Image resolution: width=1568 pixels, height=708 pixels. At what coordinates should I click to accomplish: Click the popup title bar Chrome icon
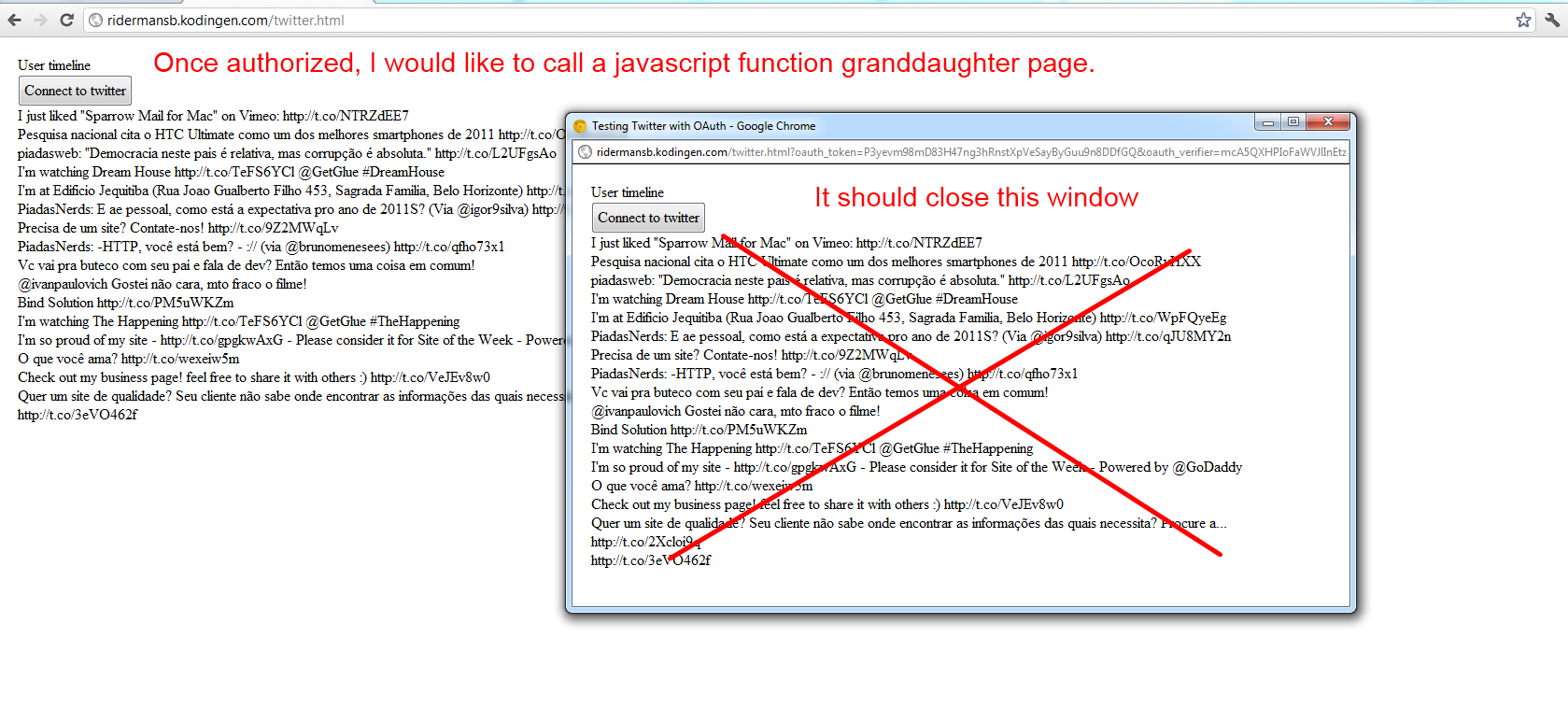(580, 126)
